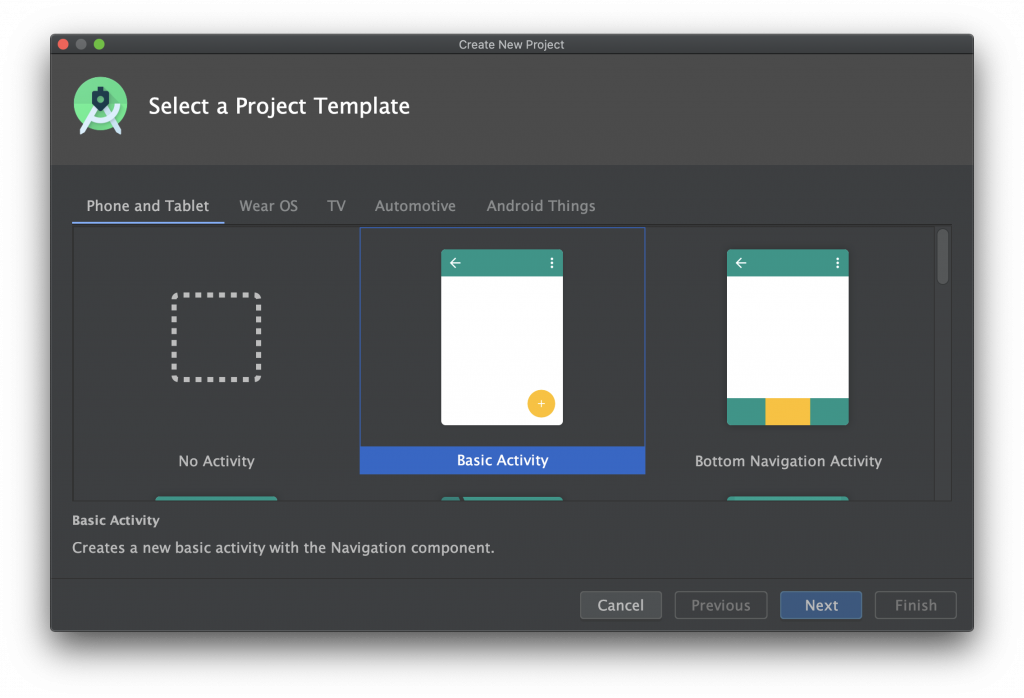Pick the Bottom Navigation Activity template preview
The width and height of the screenshot is (1024, 698).
788,337
